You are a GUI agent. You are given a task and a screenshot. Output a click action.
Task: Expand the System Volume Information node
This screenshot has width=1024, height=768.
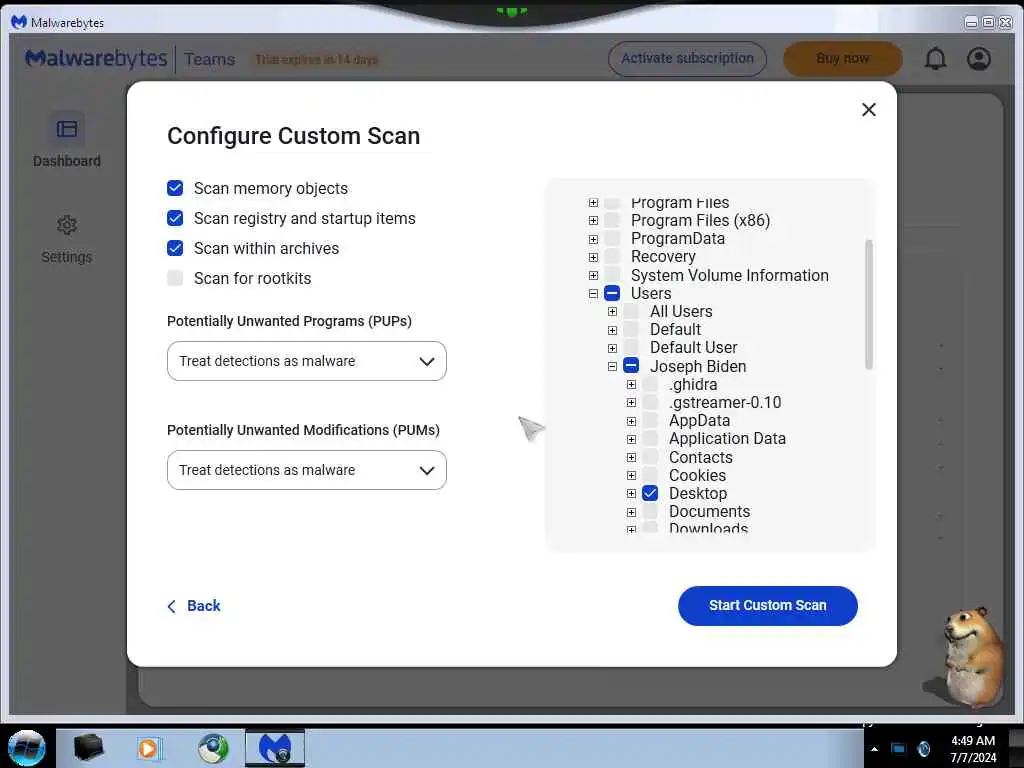[593, 276]
